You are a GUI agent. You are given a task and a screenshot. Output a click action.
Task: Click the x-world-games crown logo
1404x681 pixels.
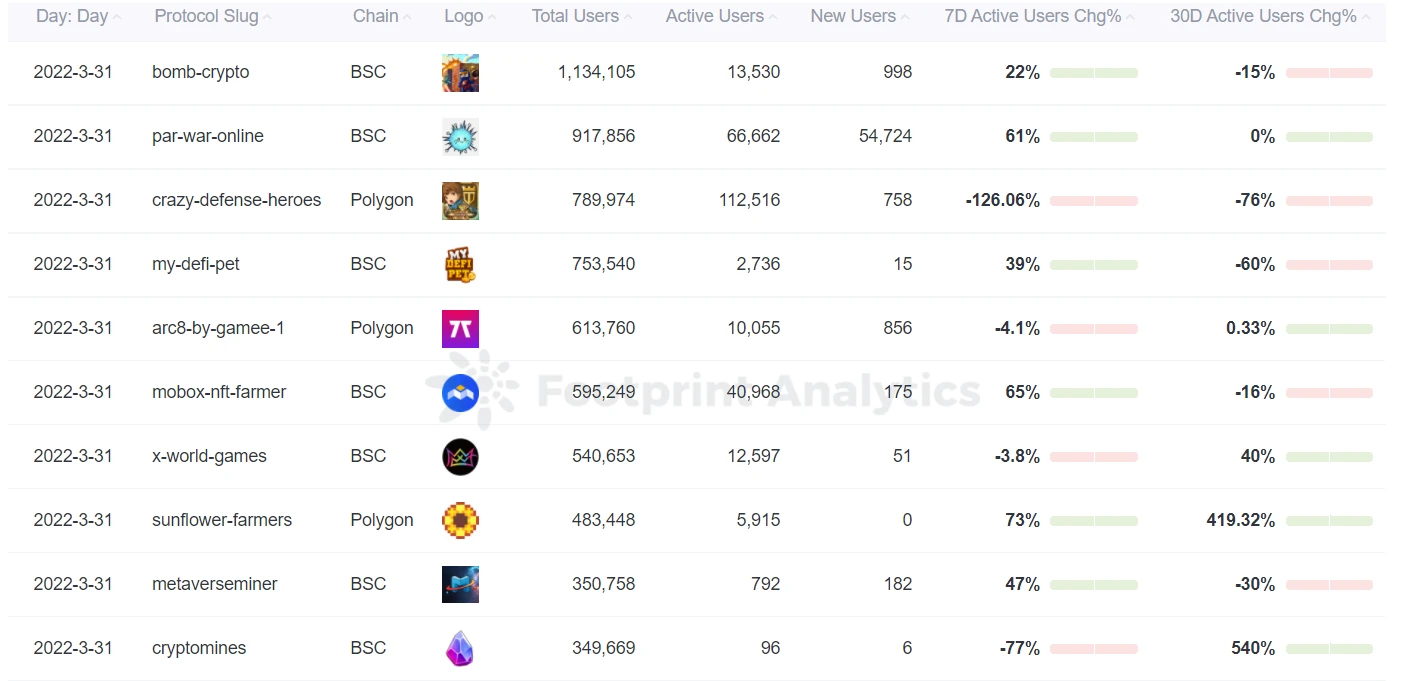(x=460, y=457)
